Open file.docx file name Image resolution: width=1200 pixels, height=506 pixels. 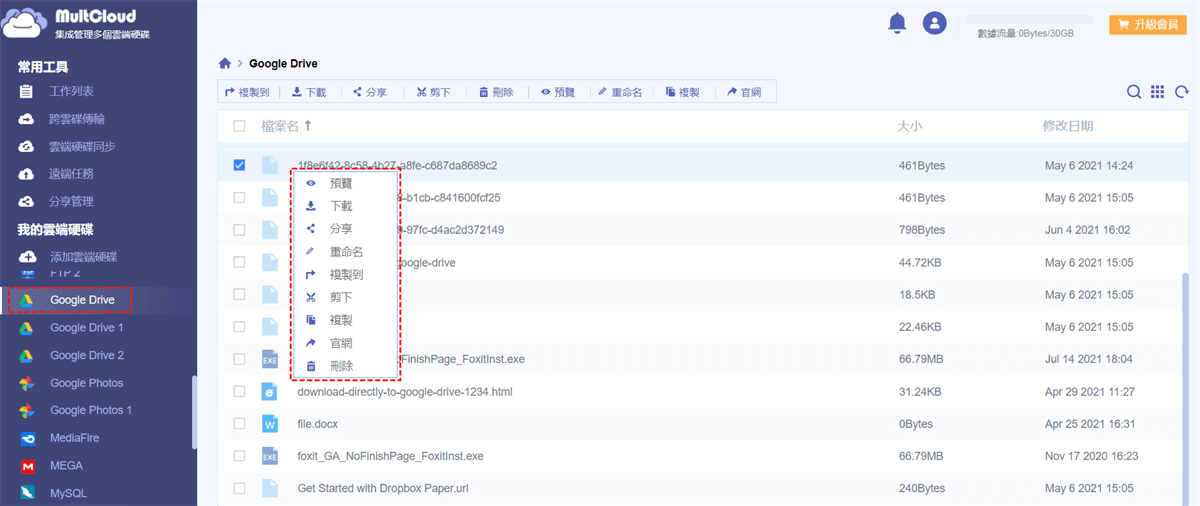(x=318, y=424)
